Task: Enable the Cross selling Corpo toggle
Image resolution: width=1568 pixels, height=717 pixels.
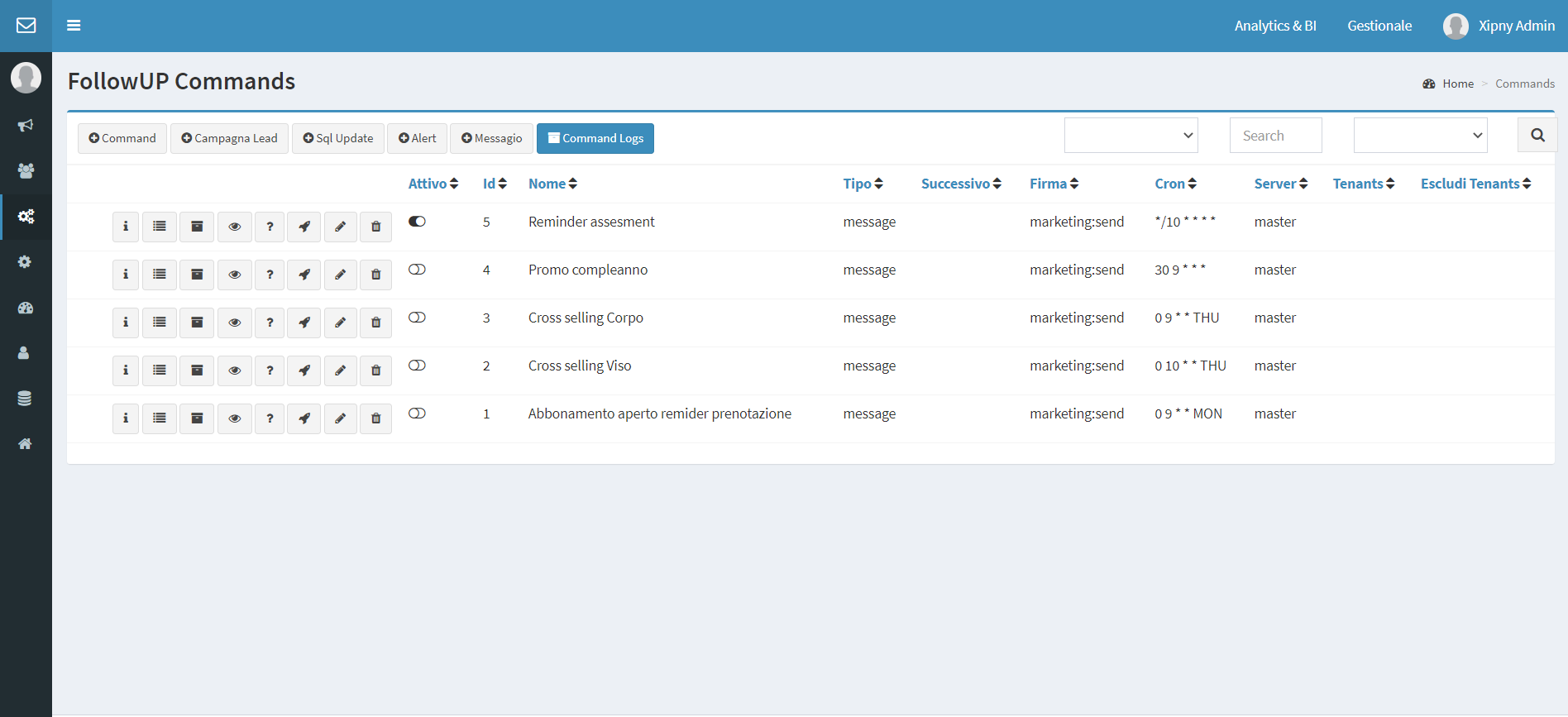Action: (417, 317)
